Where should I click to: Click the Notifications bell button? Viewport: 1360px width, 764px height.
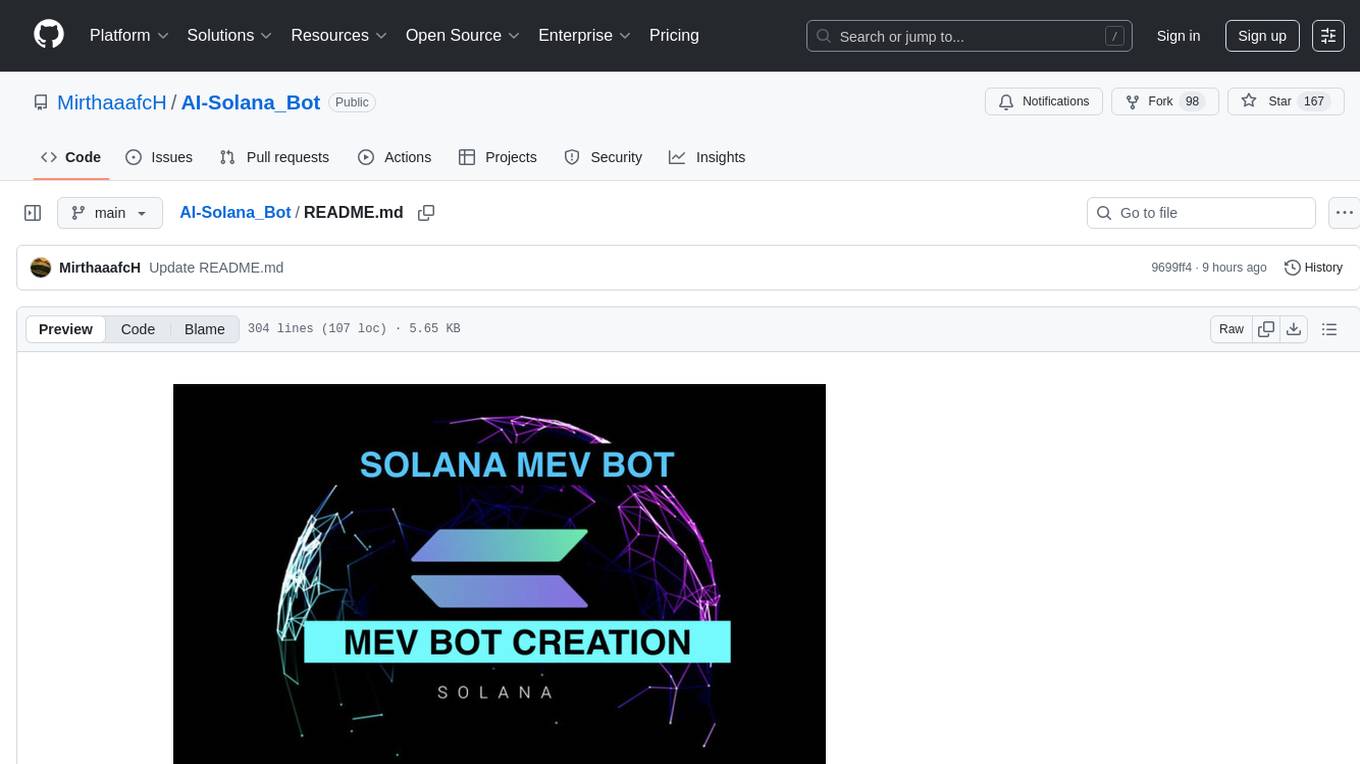coord(1044,102)
